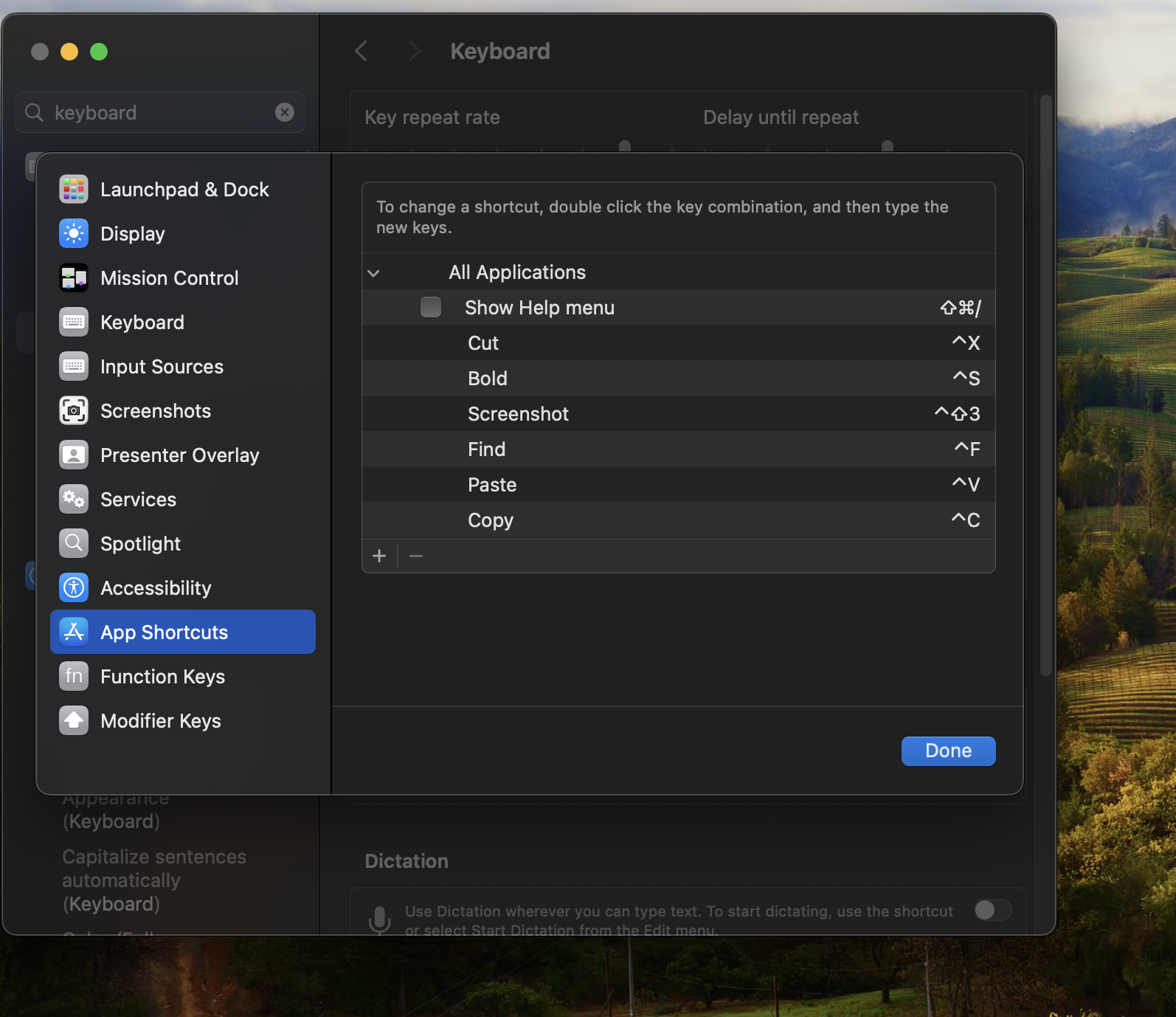Click the Done button

948,751
